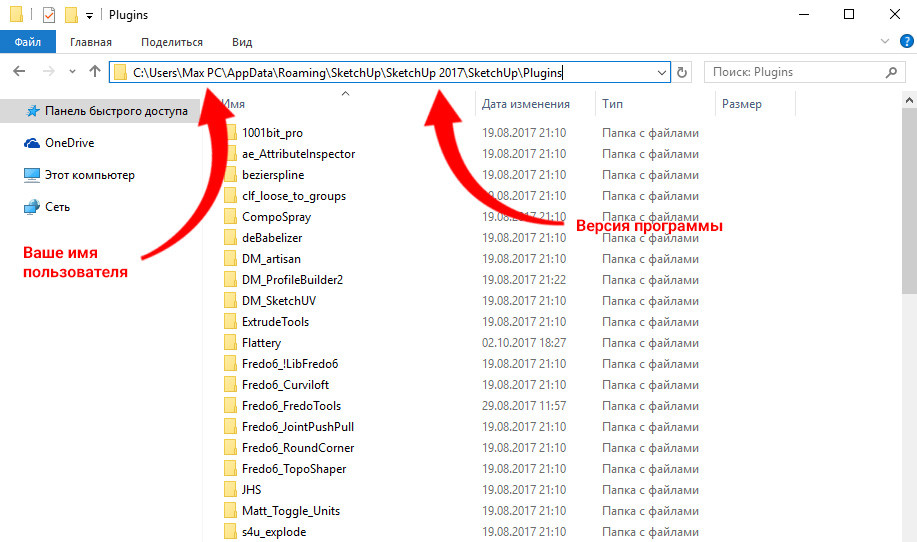Select the clf_loose_to_groups folder

[294, 196]
